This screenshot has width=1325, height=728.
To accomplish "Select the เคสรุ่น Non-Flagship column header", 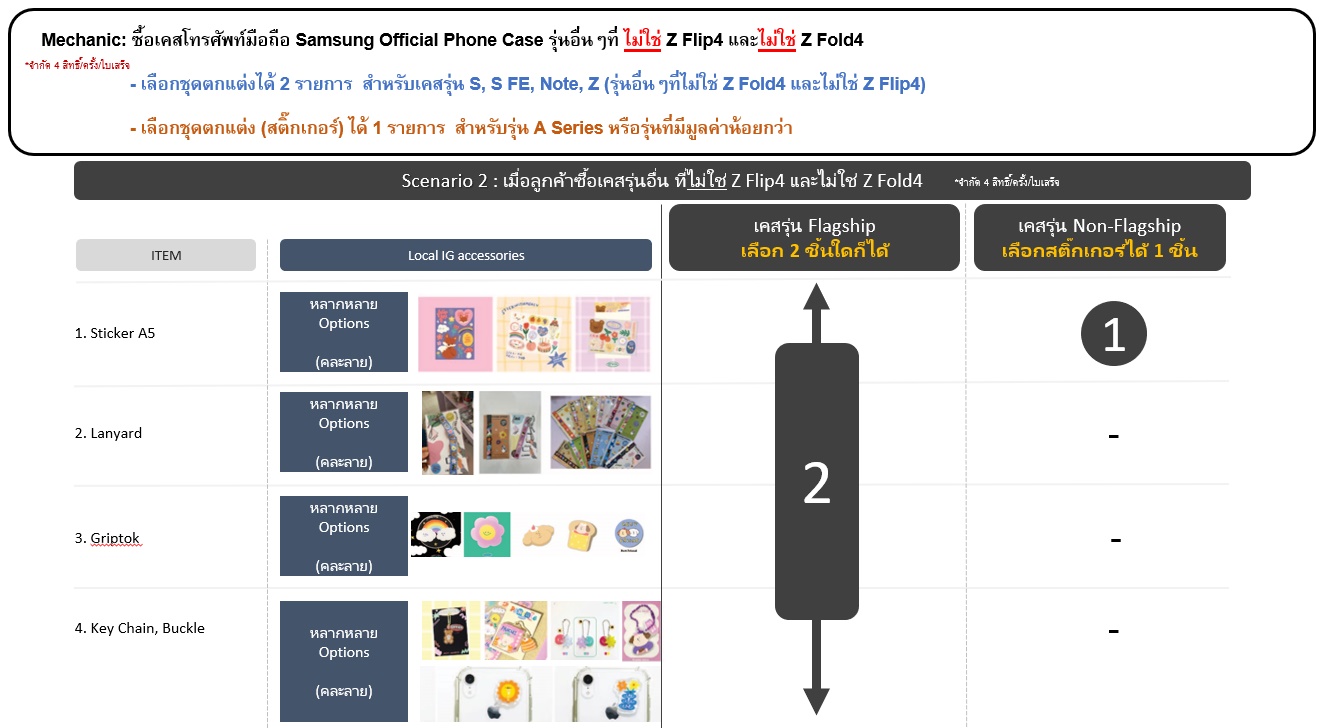I will 1099,238.
